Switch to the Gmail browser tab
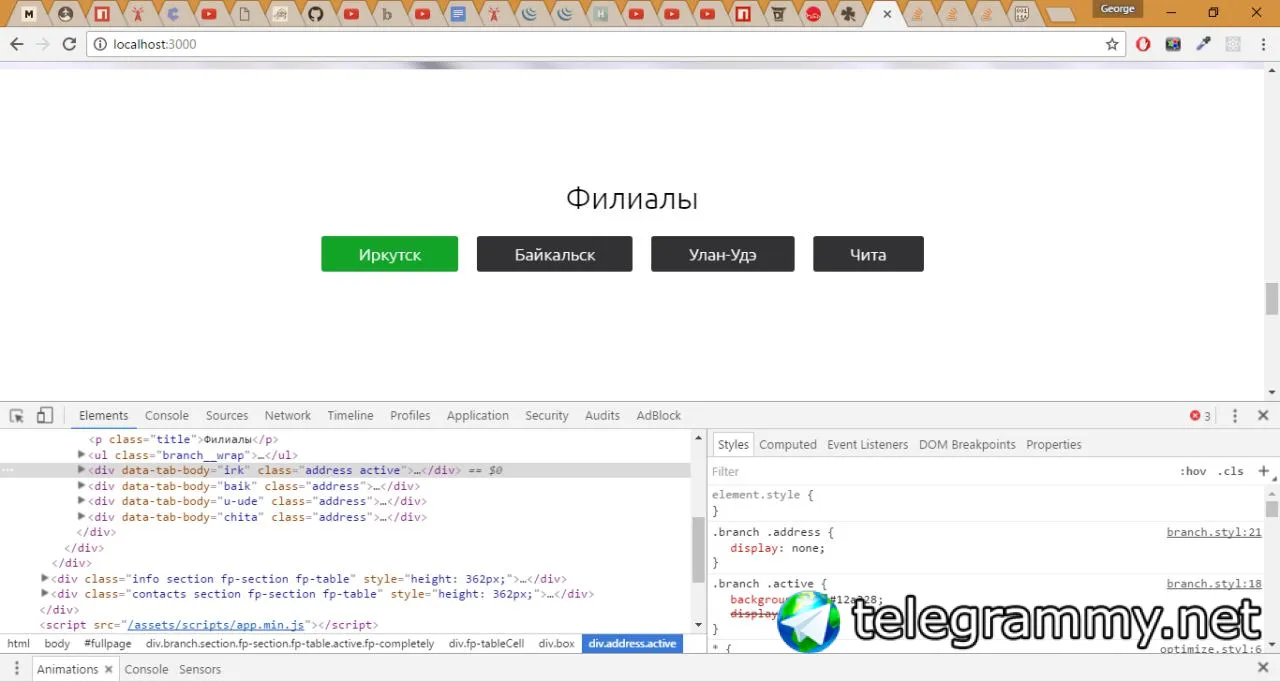Screen dimensions: 1280x682 coord(30,14)
